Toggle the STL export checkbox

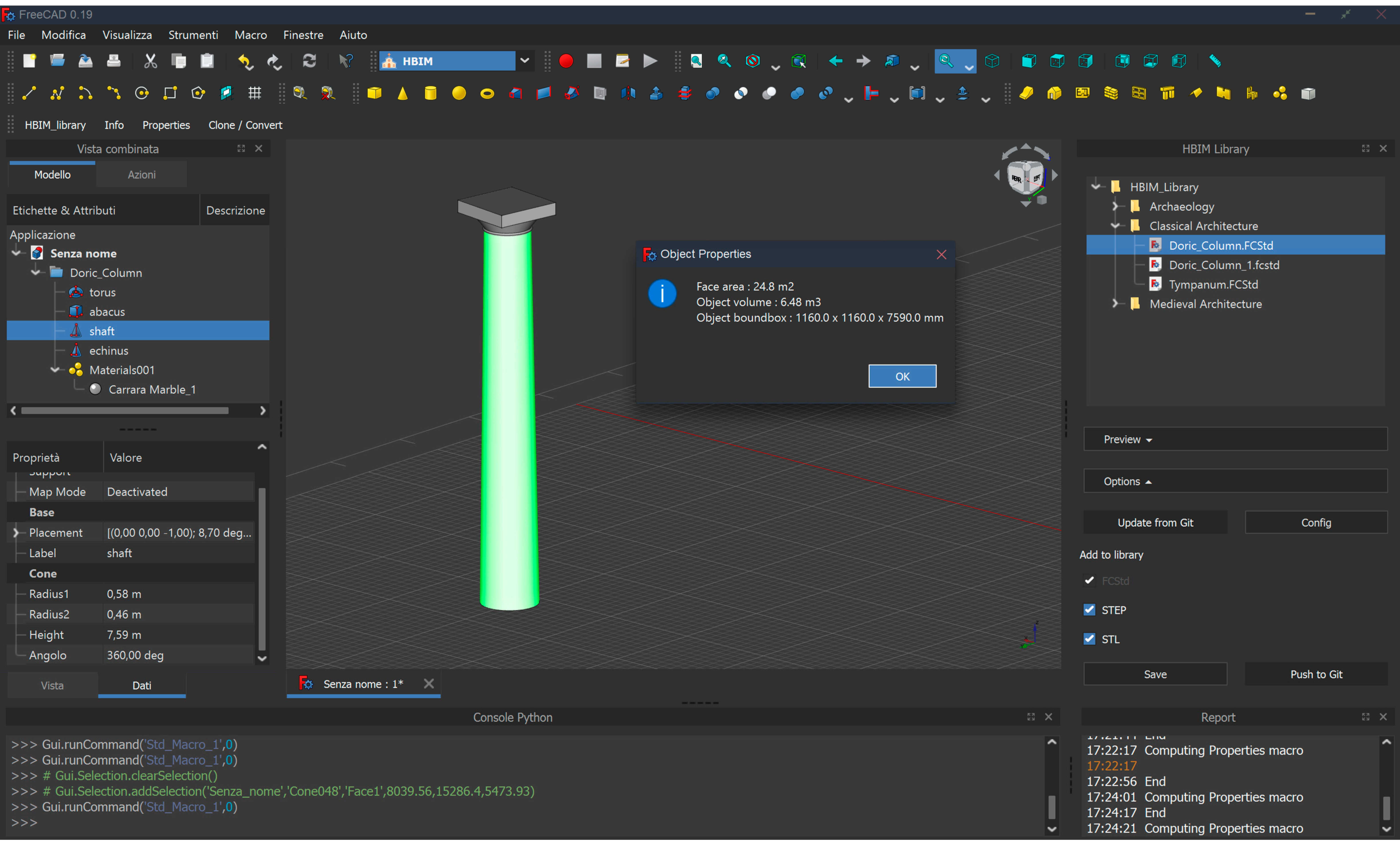click(1089, 639)
